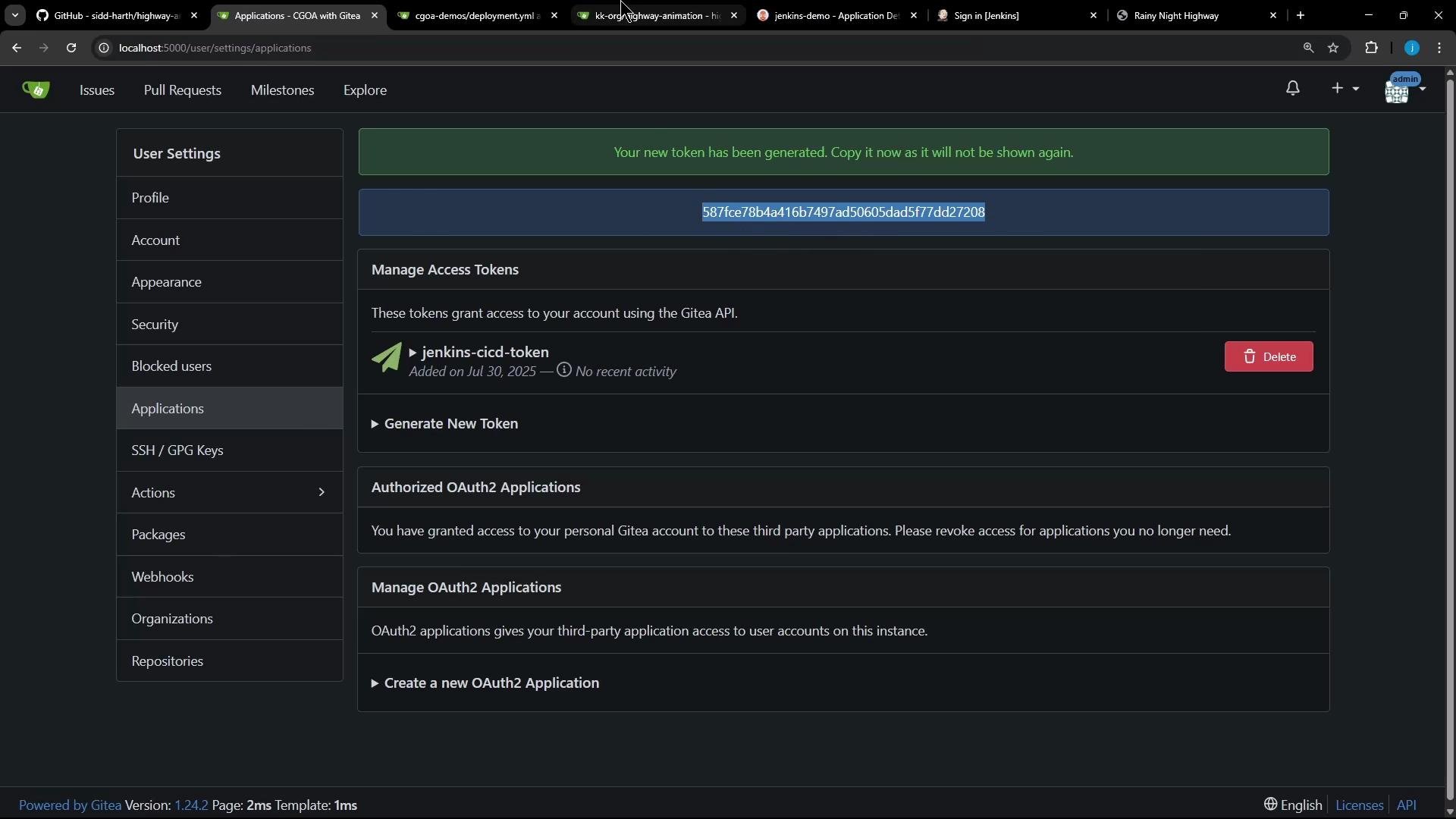The width and height of the screenshot is (1456, 819).
Task: Open the tab search dropdown
Action: click(14, 15)
